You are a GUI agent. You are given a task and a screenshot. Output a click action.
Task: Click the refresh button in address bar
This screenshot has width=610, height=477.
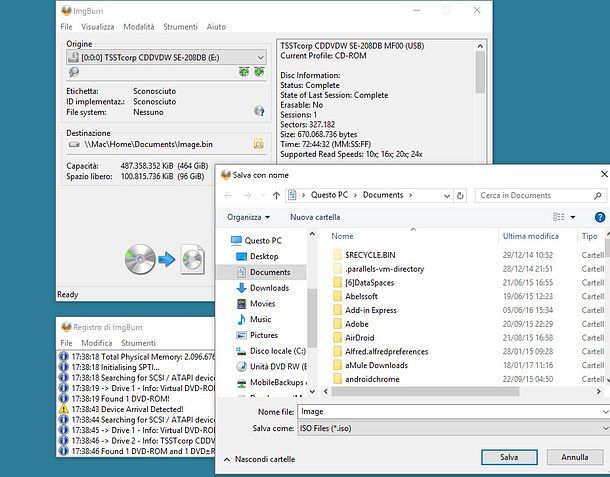point(460,195)
